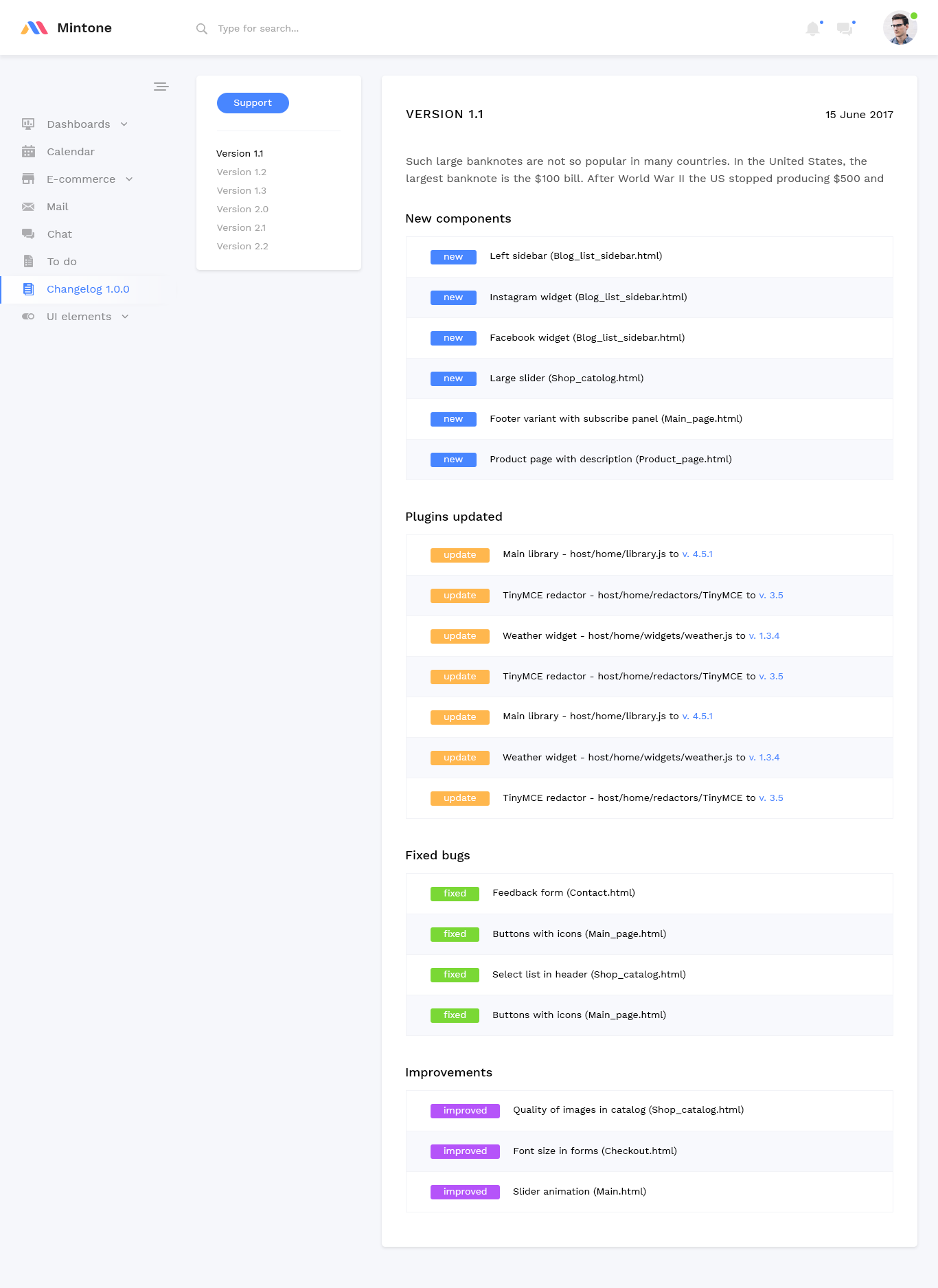Click the notifications bell icon

(813, 29)
